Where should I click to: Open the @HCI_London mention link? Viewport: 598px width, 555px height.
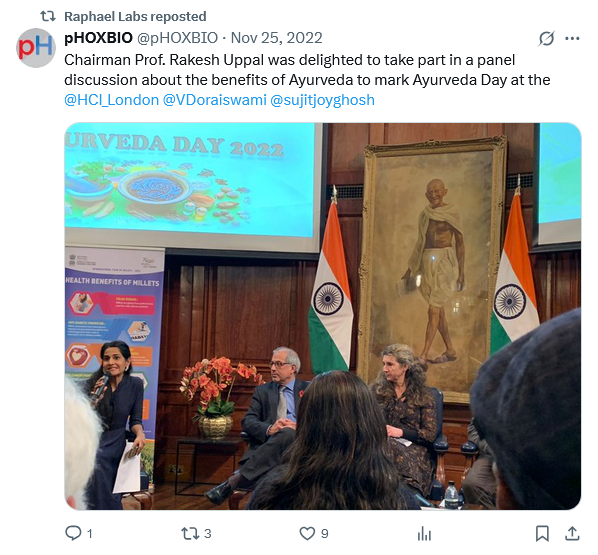coord(111,100)
